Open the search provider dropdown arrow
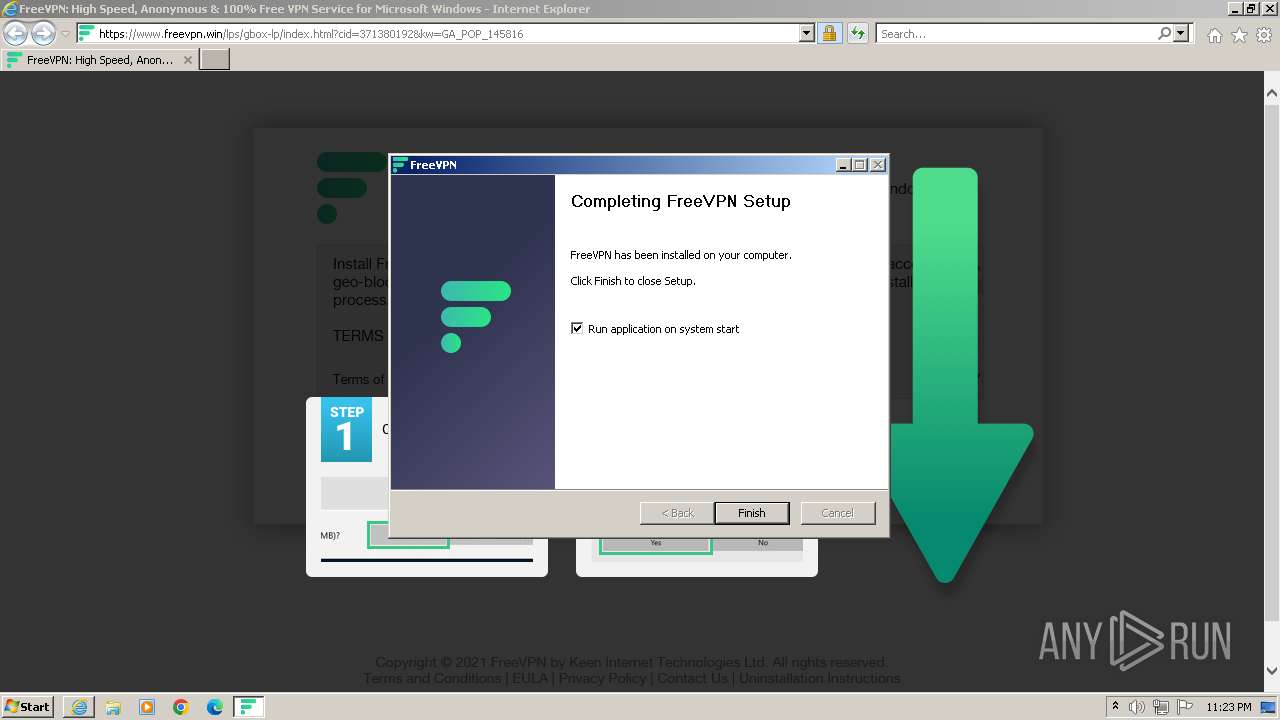The width and height of the screenshot is (1280, 720). click(1181, 33)
